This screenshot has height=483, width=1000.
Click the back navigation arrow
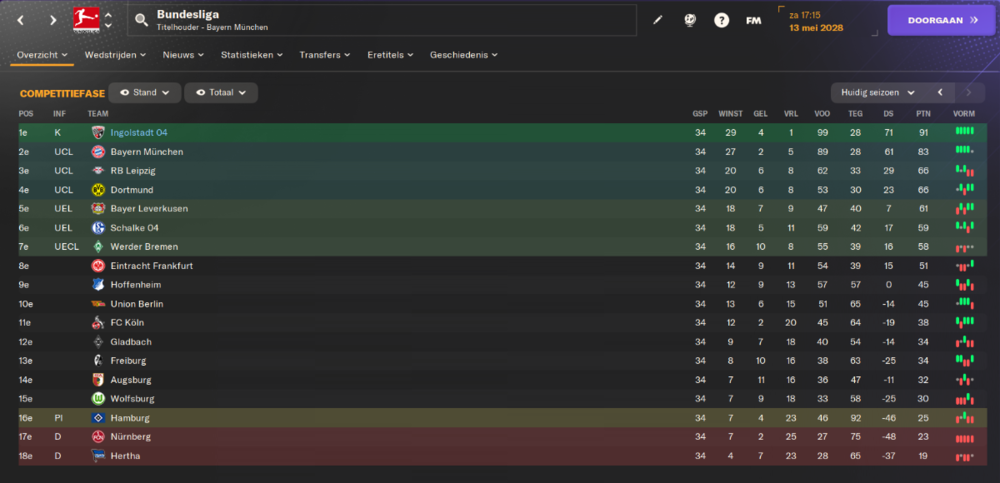click(20, 20)
